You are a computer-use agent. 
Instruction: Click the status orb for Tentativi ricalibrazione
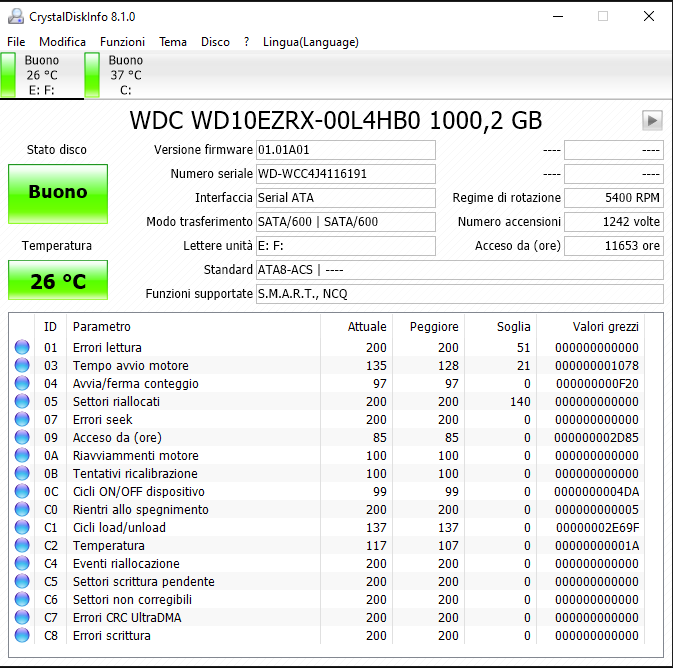pos(22,473)
